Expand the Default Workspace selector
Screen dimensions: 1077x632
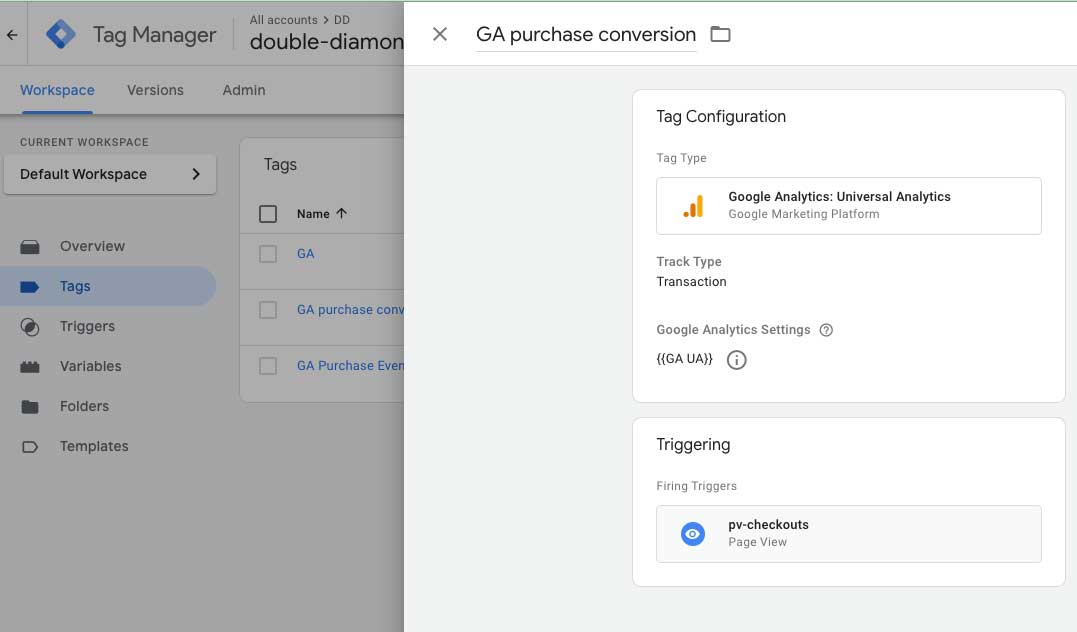pyautogui.click(x=110, y=174)
